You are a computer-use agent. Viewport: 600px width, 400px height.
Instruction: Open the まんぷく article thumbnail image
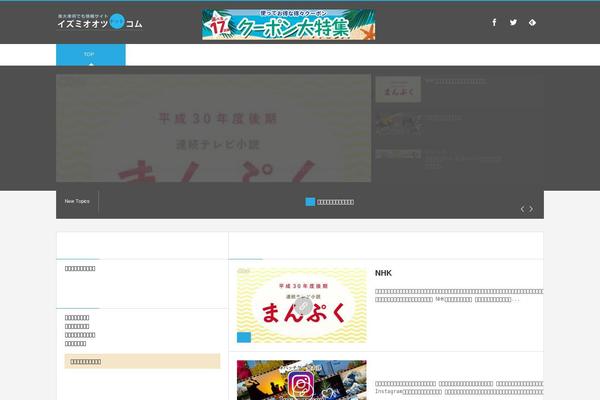pyautogui.click(x=302, y=305)
